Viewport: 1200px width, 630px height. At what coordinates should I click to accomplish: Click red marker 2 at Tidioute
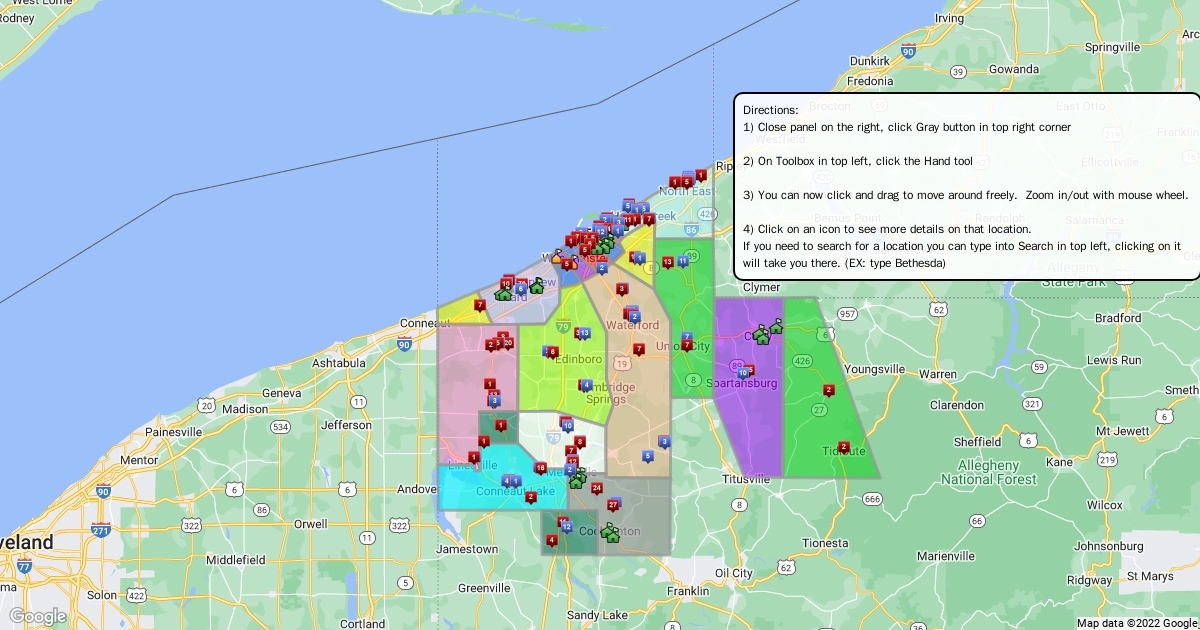pyautogui.click(x=844, y=447)
